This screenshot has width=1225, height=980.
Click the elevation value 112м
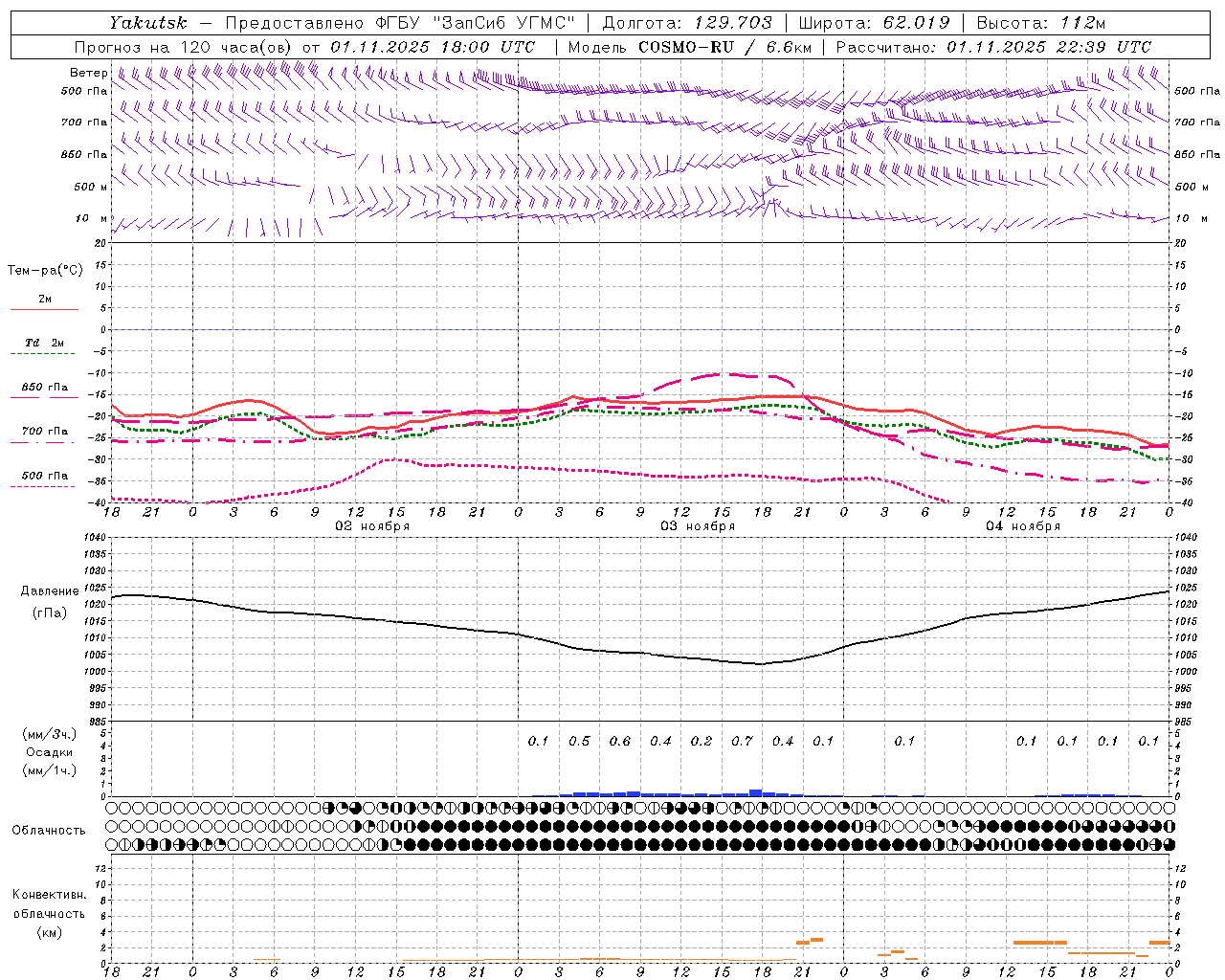click(1085, 22)
